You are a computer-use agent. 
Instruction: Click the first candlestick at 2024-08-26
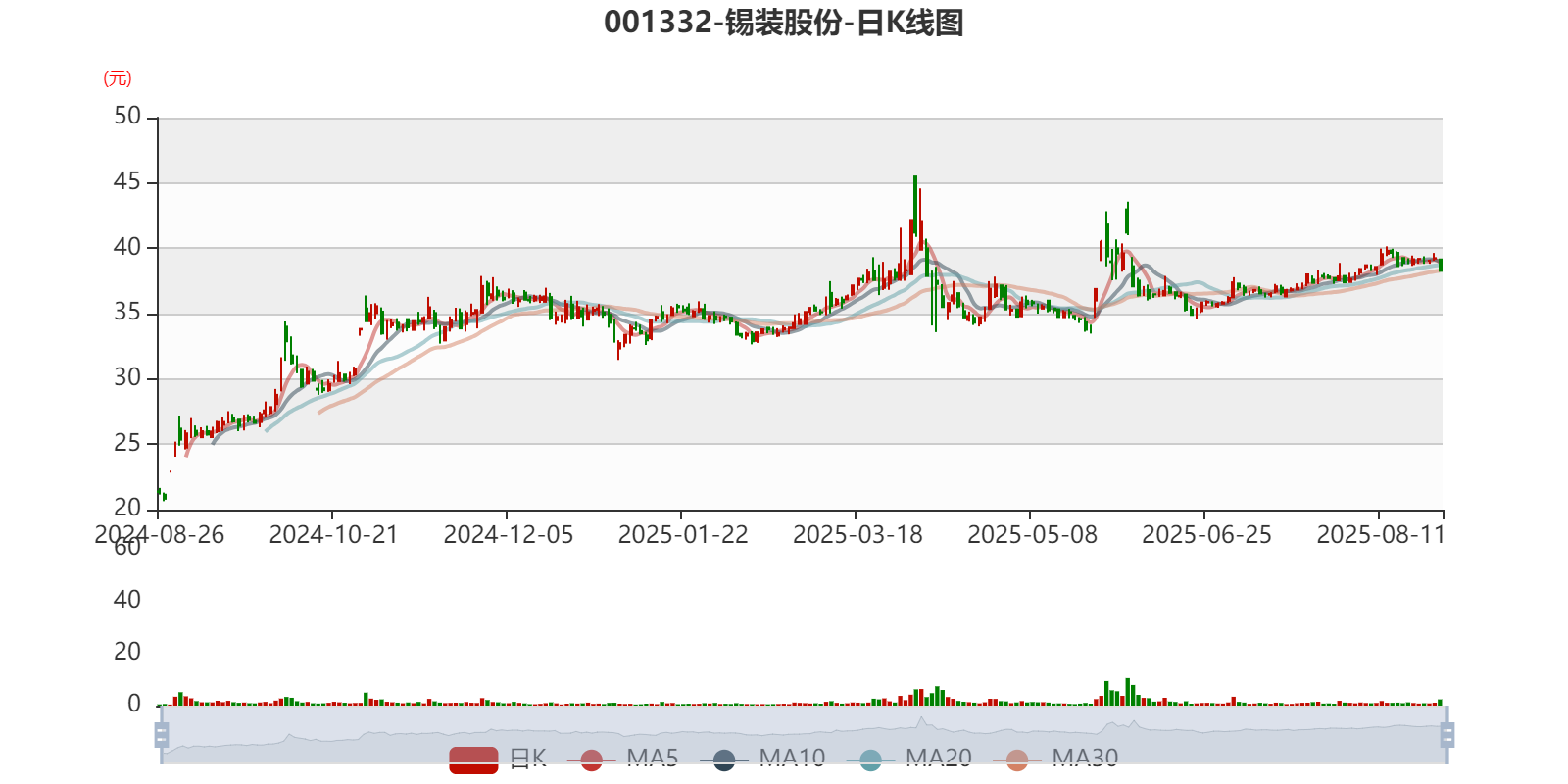point(159,493)
